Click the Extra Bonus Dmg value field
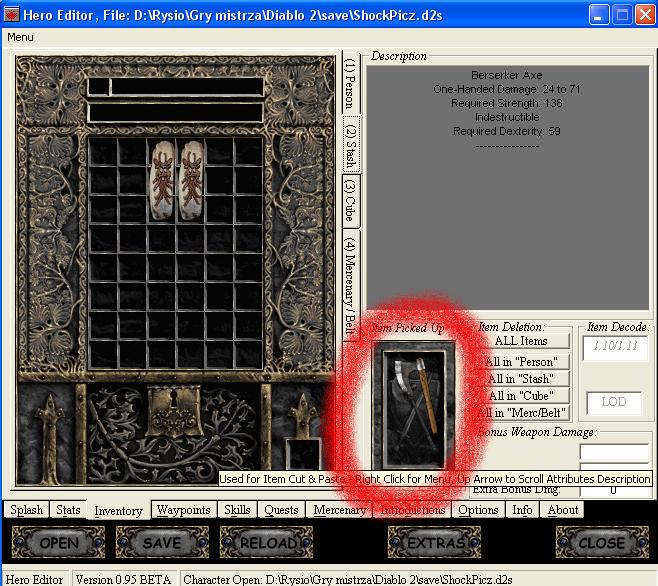658x586 pixels. point(613,490)
